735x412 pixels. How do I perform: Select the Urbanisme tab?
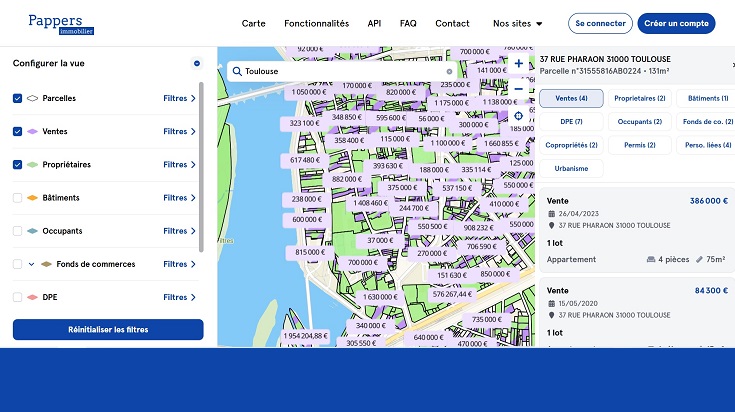(x=571, y=169)
